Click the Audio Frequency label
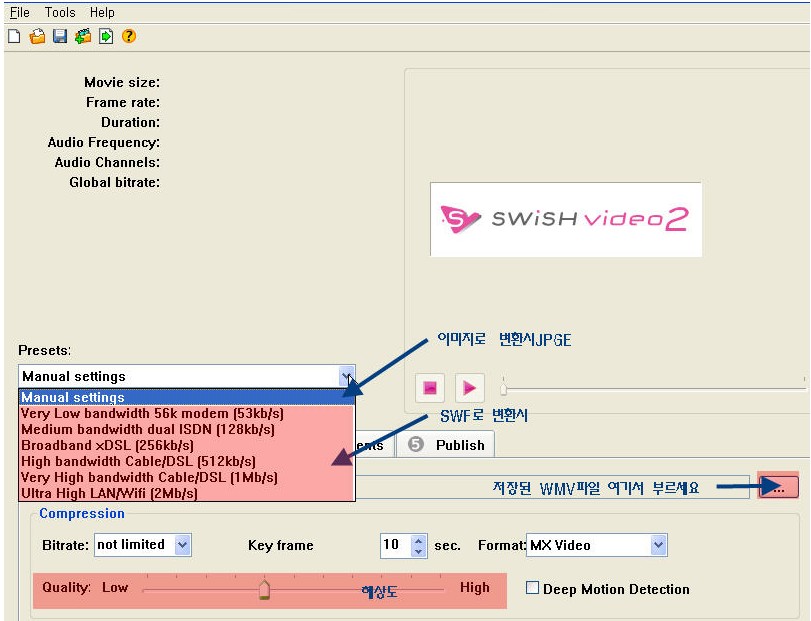Image resolution: width=811 pixels, height=621 pixels. click(104, 143)
